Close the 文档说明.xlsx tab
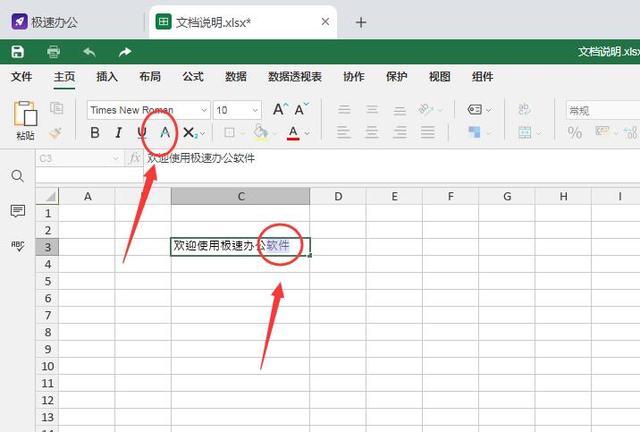Screen dimensions: 640x432 (325, 22)
